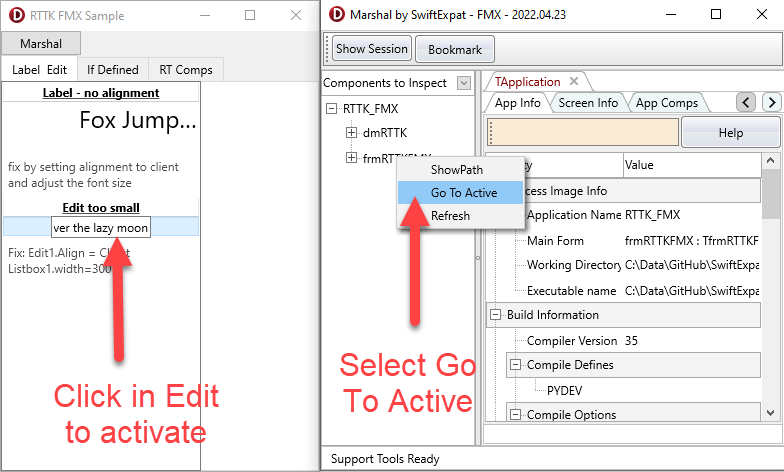Open the If Defined tab
The image size is (784, 472).
pos(113,70)
